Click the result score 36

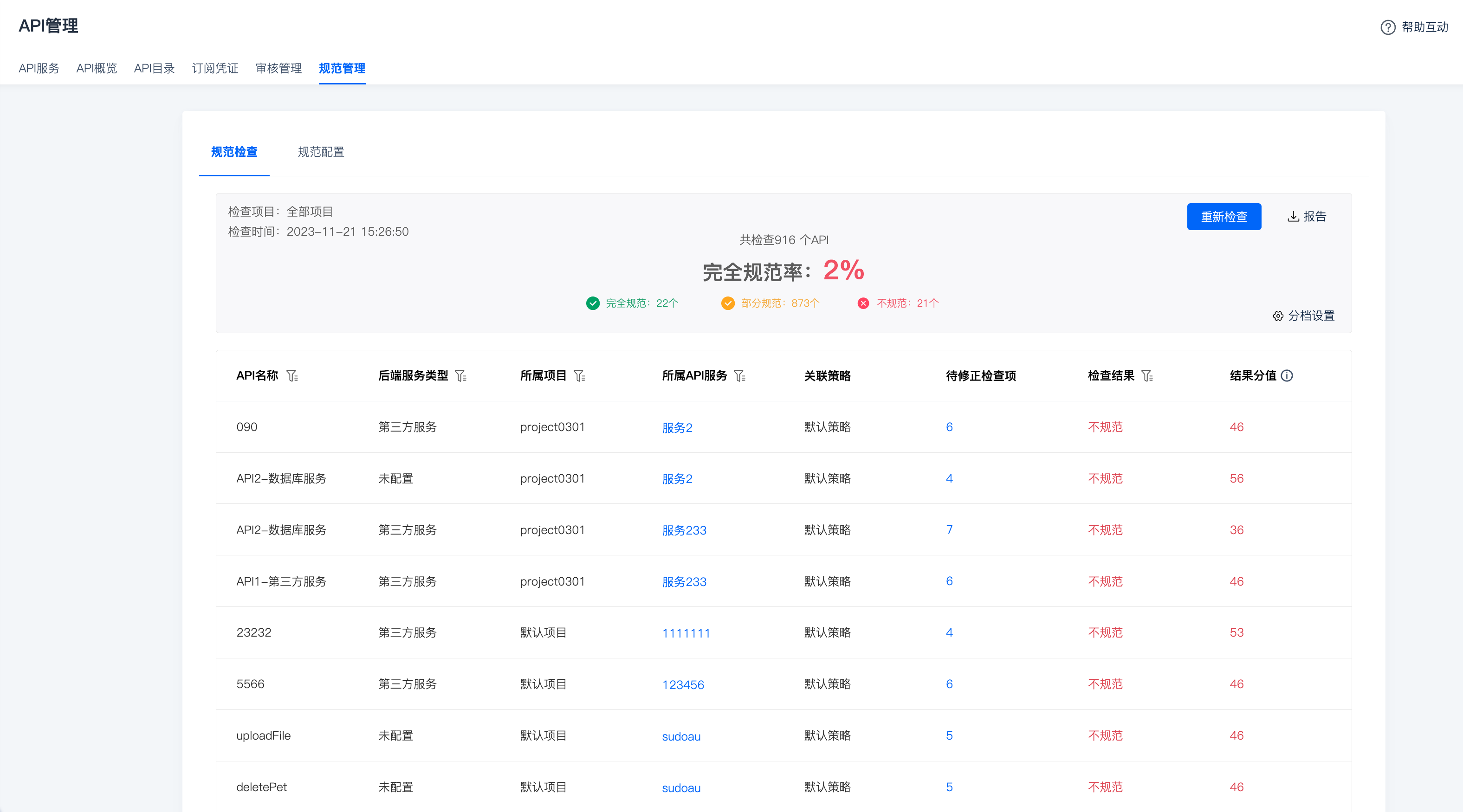pos(1237,530)
